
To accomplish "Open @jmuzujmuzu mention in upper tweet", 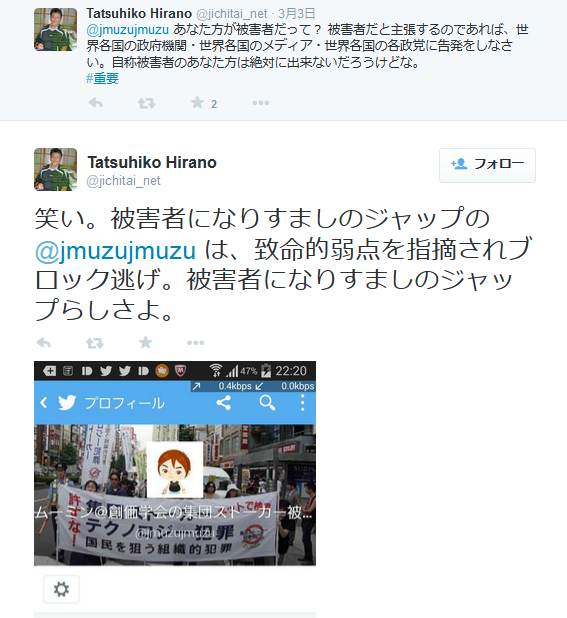I will coord(127,30).
